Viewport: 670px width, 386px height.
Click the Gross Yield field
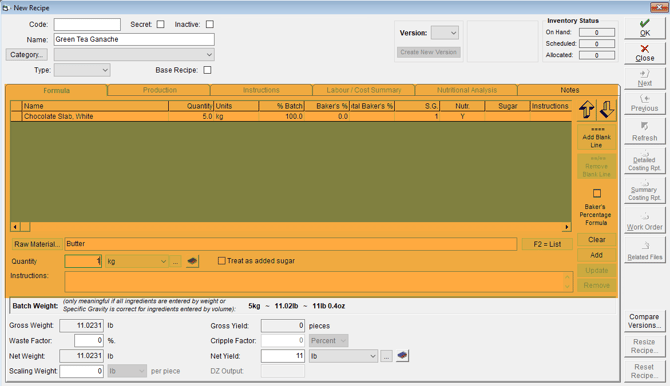coord(283,326)
